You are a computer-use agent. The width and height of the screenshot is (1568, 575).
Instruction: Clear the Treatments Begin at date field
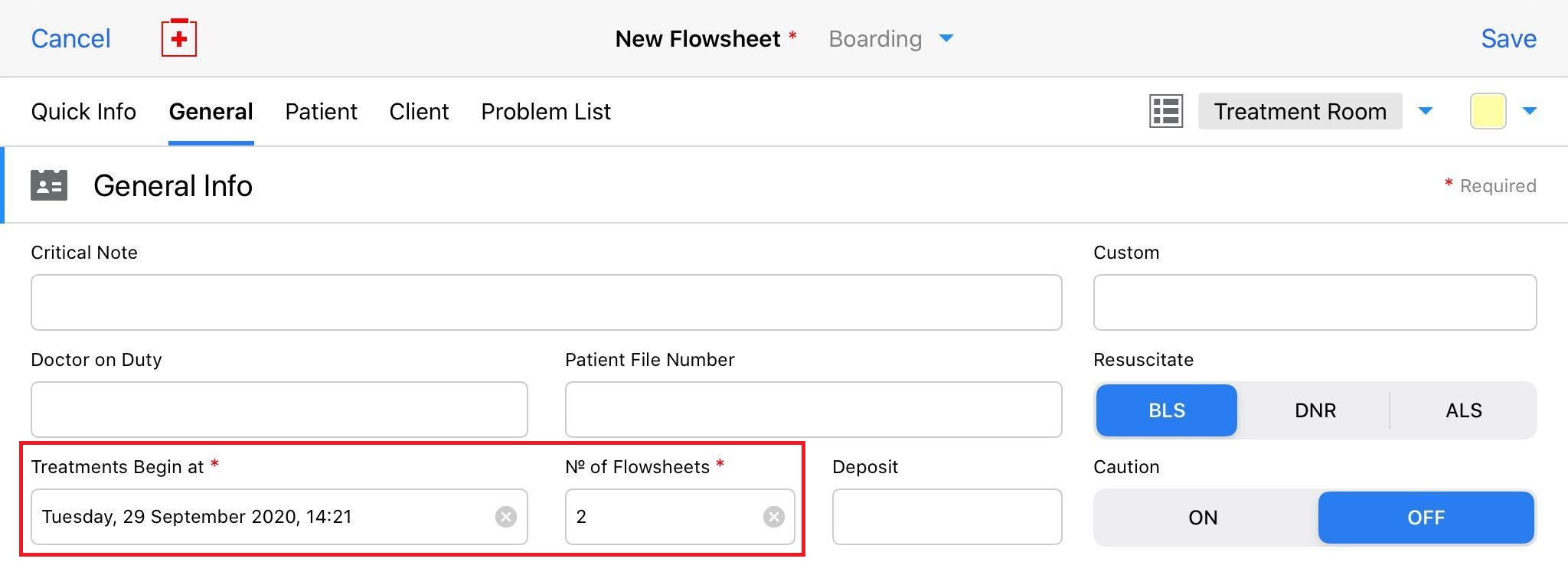tap(505, 517)
